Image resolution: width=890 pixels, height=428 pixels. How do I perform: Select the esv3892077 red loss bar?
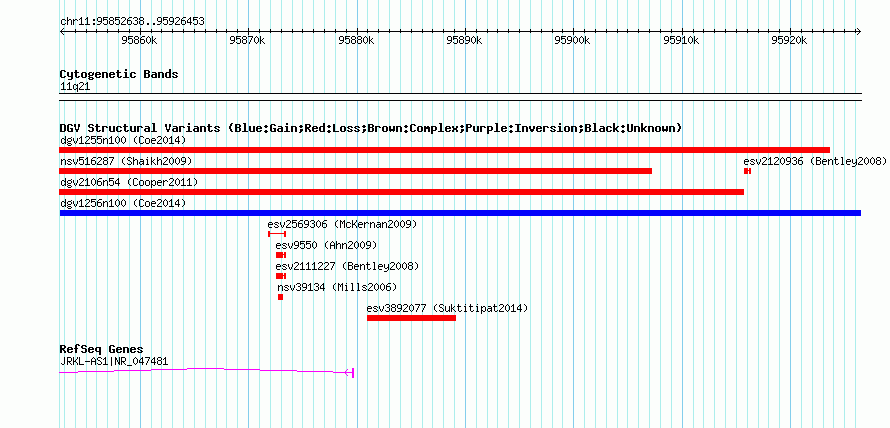(x=412, y=318)
